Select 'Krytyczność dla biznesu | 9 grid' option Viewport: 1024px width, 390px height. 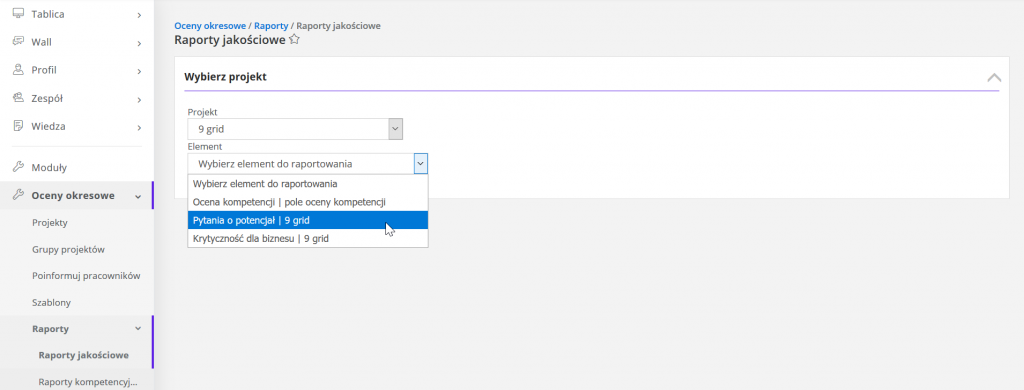click(308, 238)
